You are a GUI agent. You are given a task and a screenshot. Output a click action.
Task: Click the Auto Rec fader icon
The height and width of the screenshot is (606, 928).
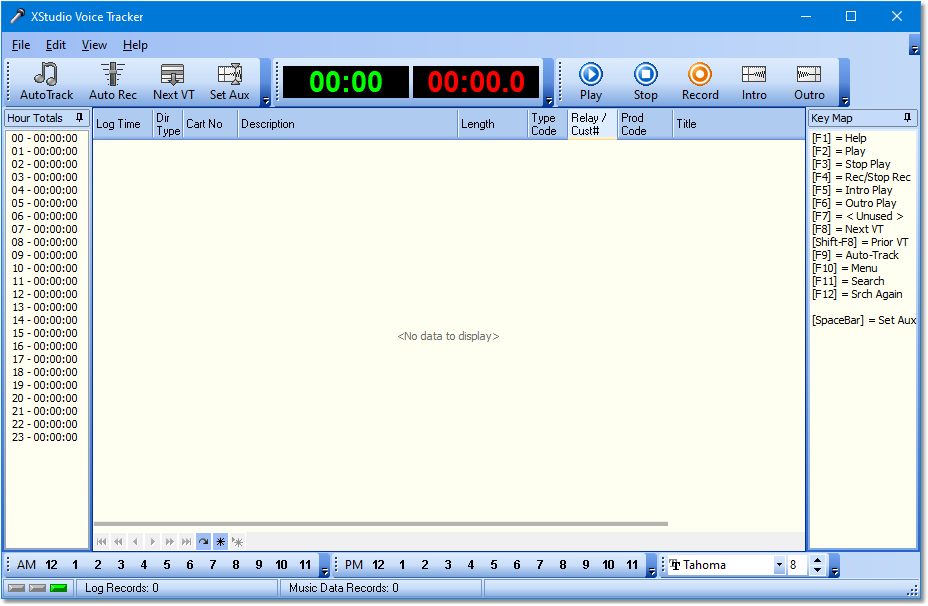pyautogui.click(x=112, y=75)
